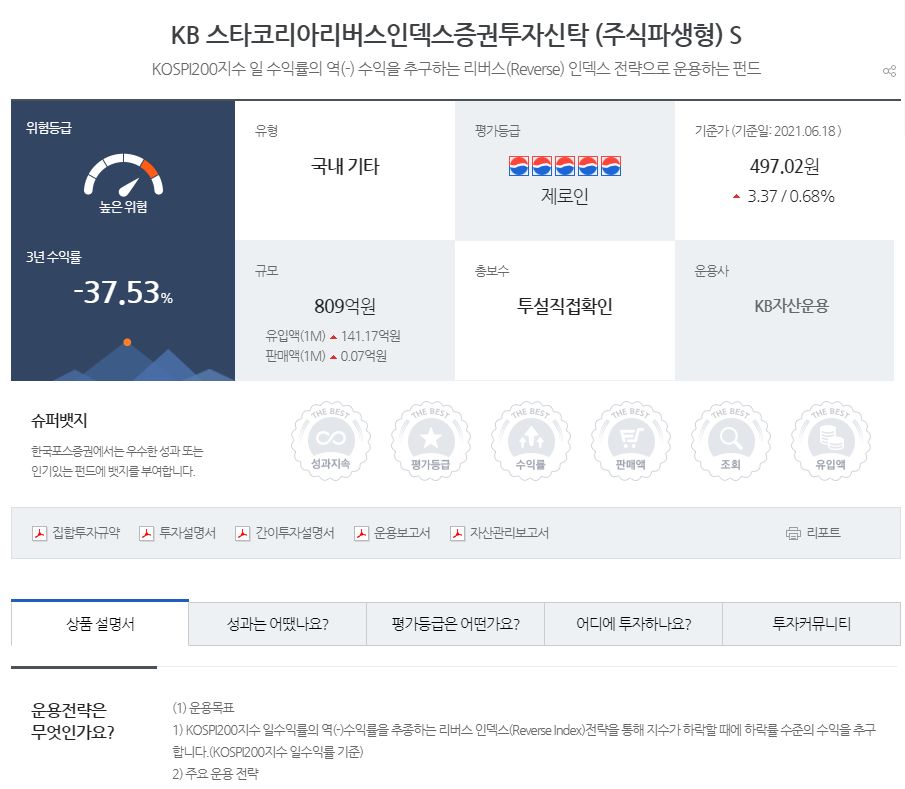Click the PDF icon next to 간이투자설명서
This screenshot has width=905, height=789.
click(242, 533)
